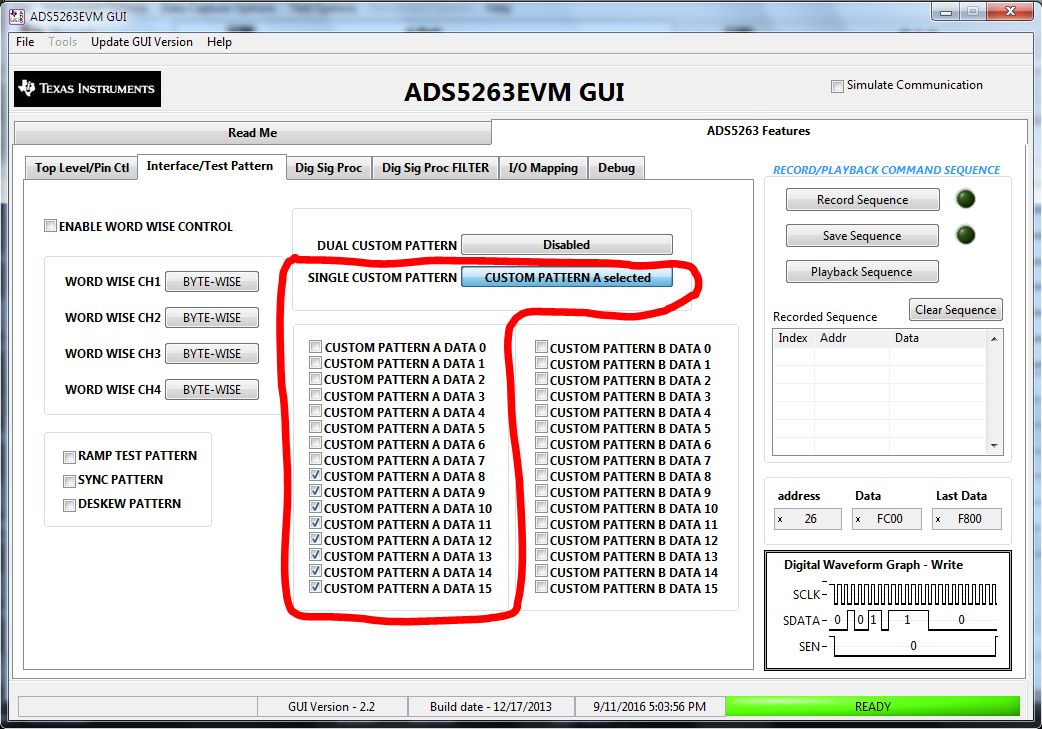Check CUSTOM PATTERN B DATA 8
The height and width of the screenshot is (729, 1042).
point(542,475)
